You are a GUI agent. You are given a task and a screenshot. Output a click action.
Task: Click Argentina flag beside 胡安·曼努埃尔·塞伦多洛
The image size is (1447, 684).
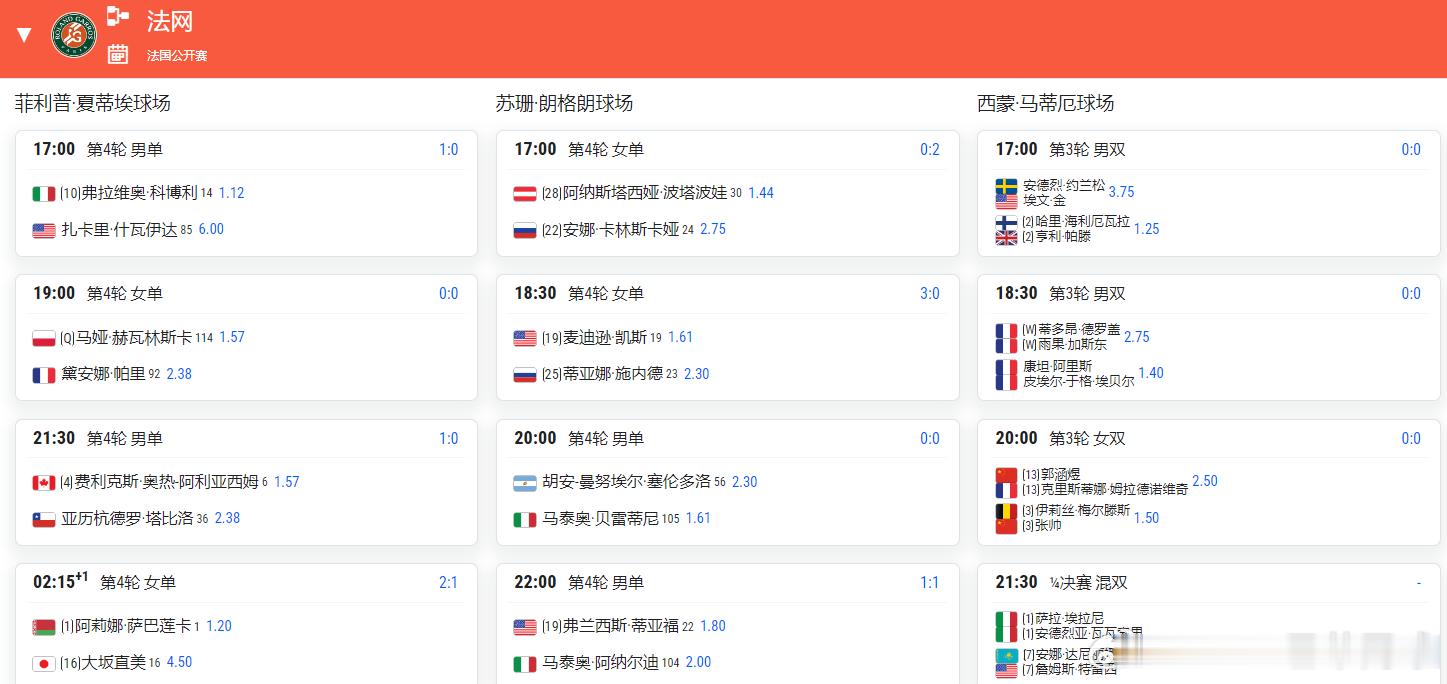coord(525,482)
